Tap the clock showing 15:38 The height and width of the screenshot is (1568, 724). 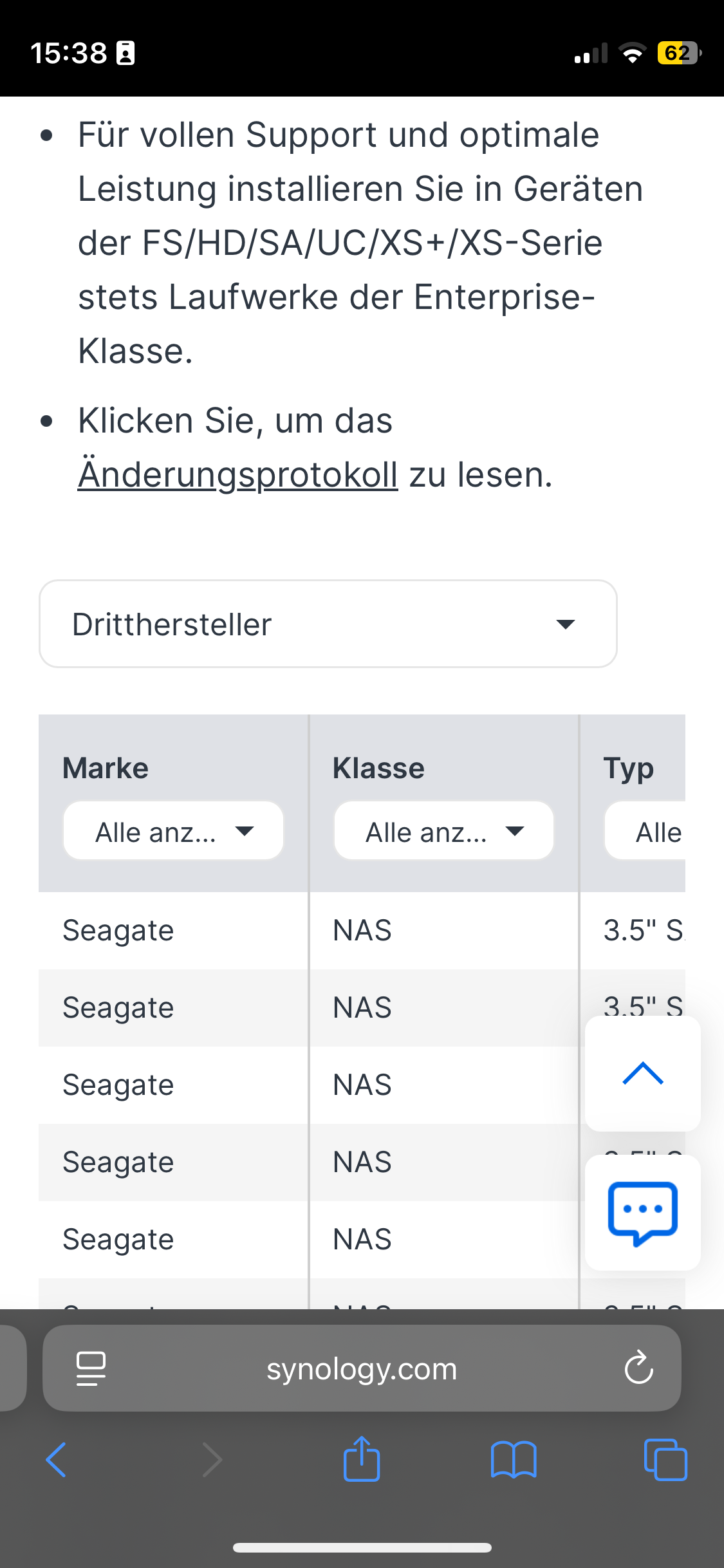[x=68, y=53]
